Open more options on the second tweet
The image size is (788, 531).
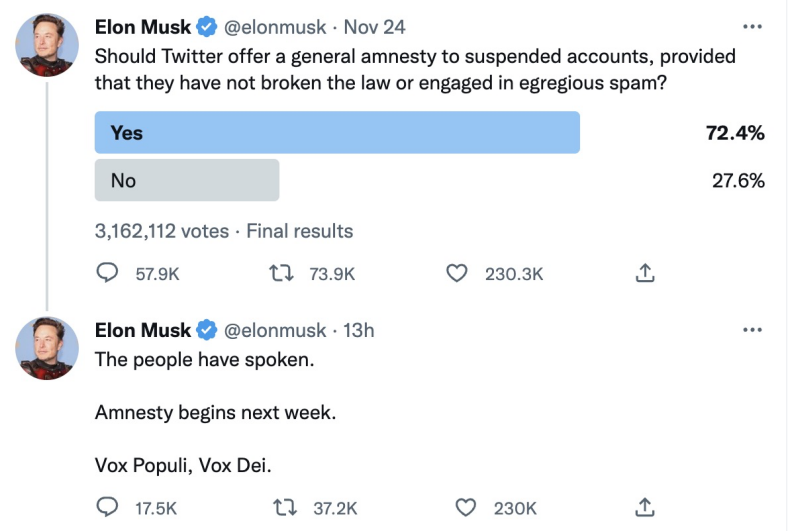tap(752, 330)
